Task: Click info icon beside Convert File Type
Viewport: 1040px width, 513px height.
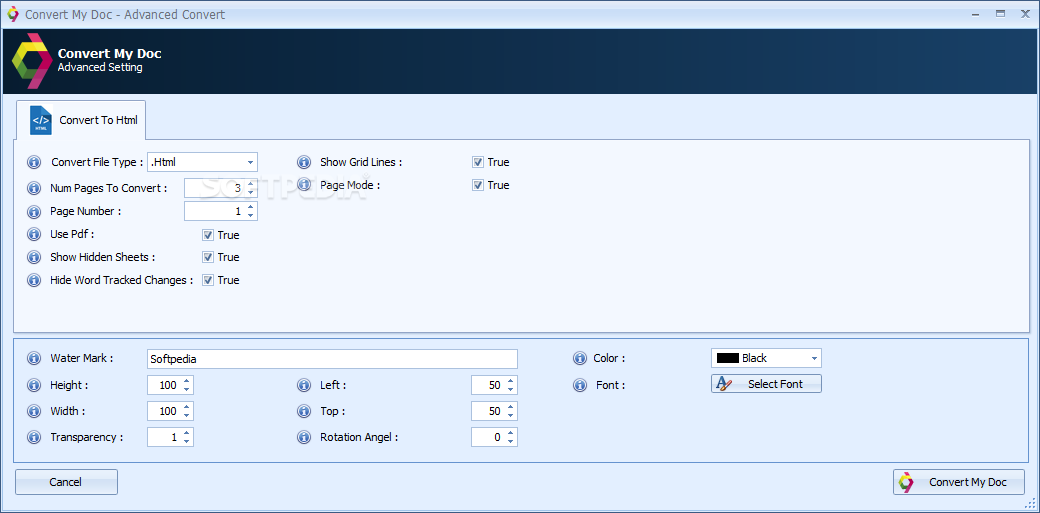Action: tap(34, 163)
